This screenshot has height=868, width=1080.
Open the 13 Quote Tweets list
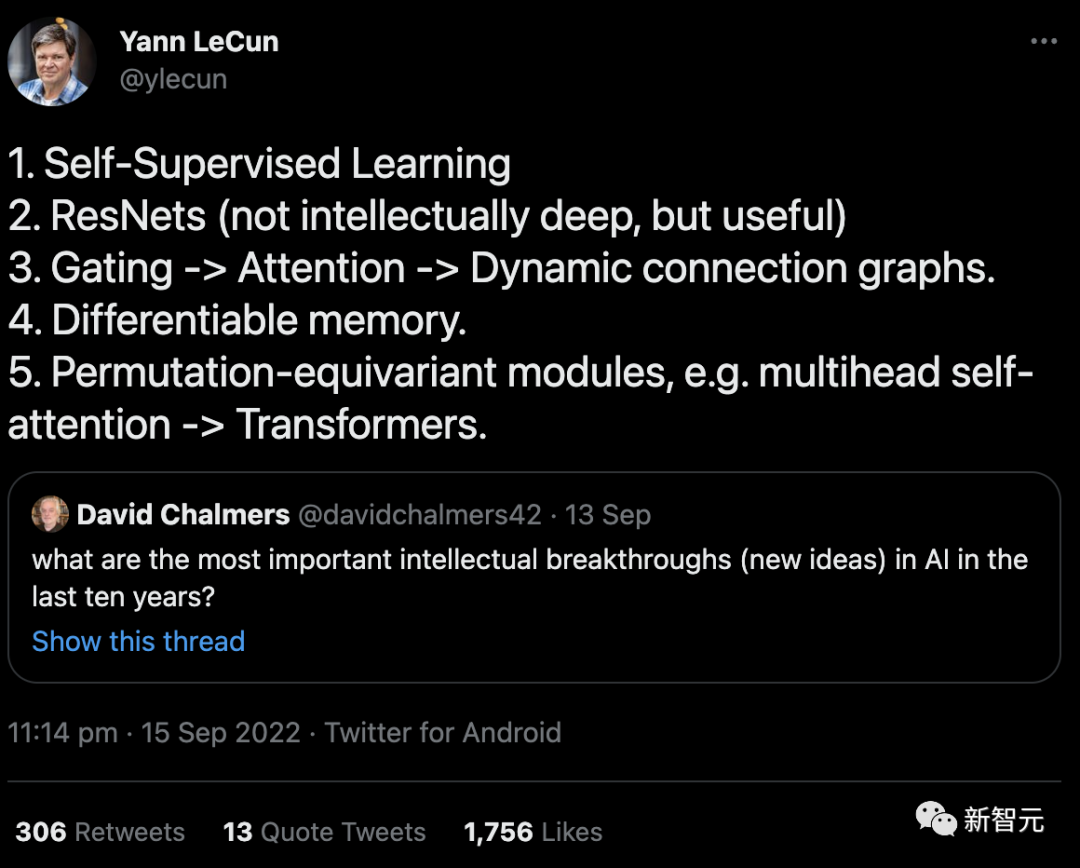324,831
